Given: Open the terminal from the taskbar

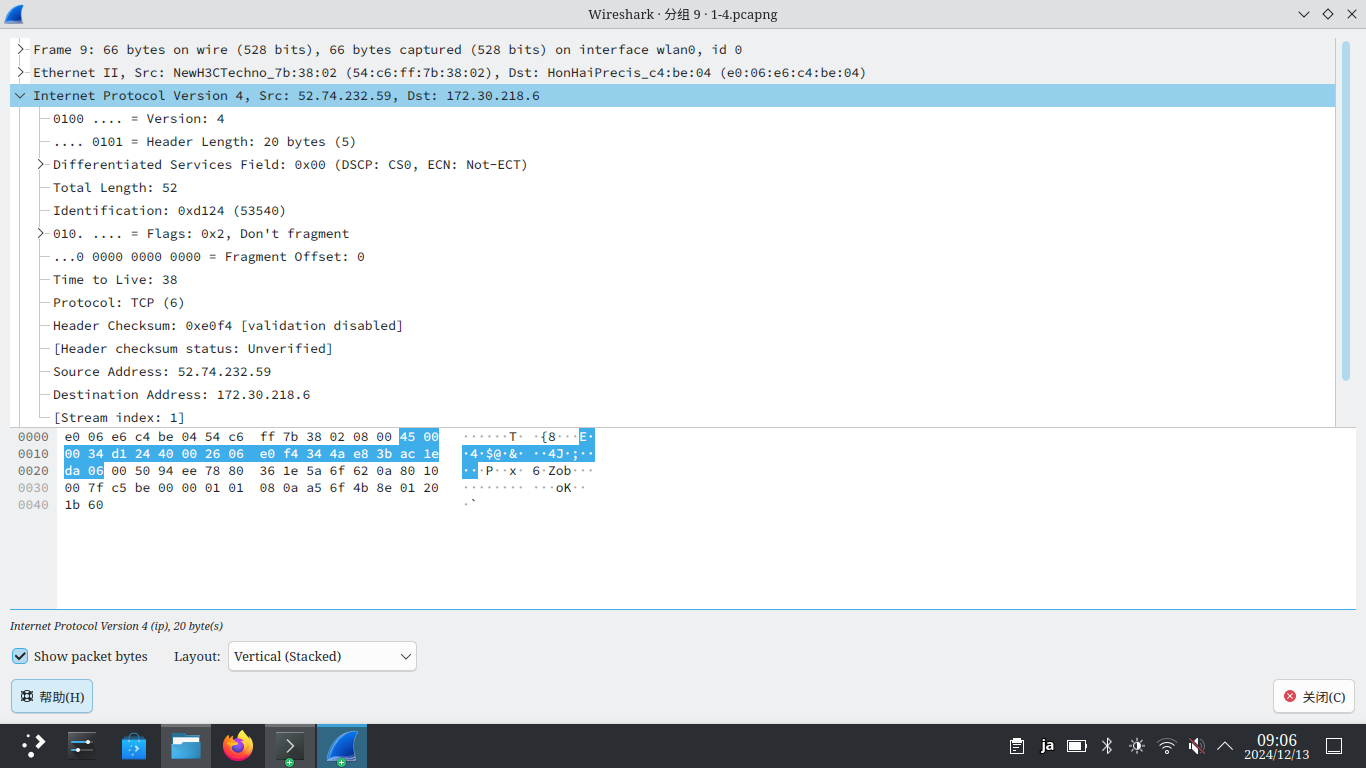Looking at the screenshot, I should (290, 745).
